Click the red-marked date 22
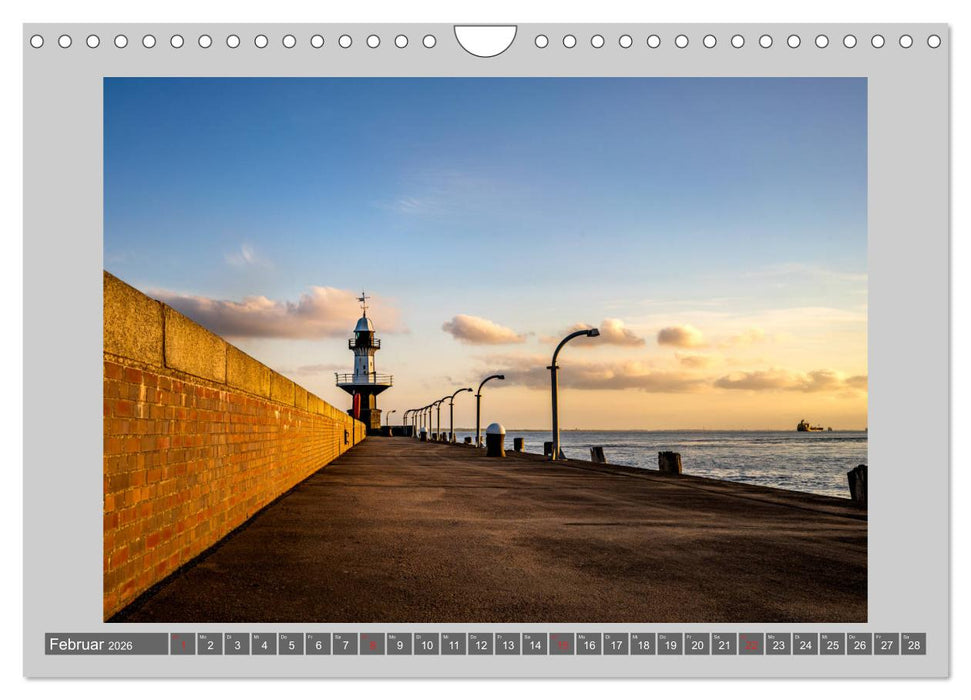 751,645
